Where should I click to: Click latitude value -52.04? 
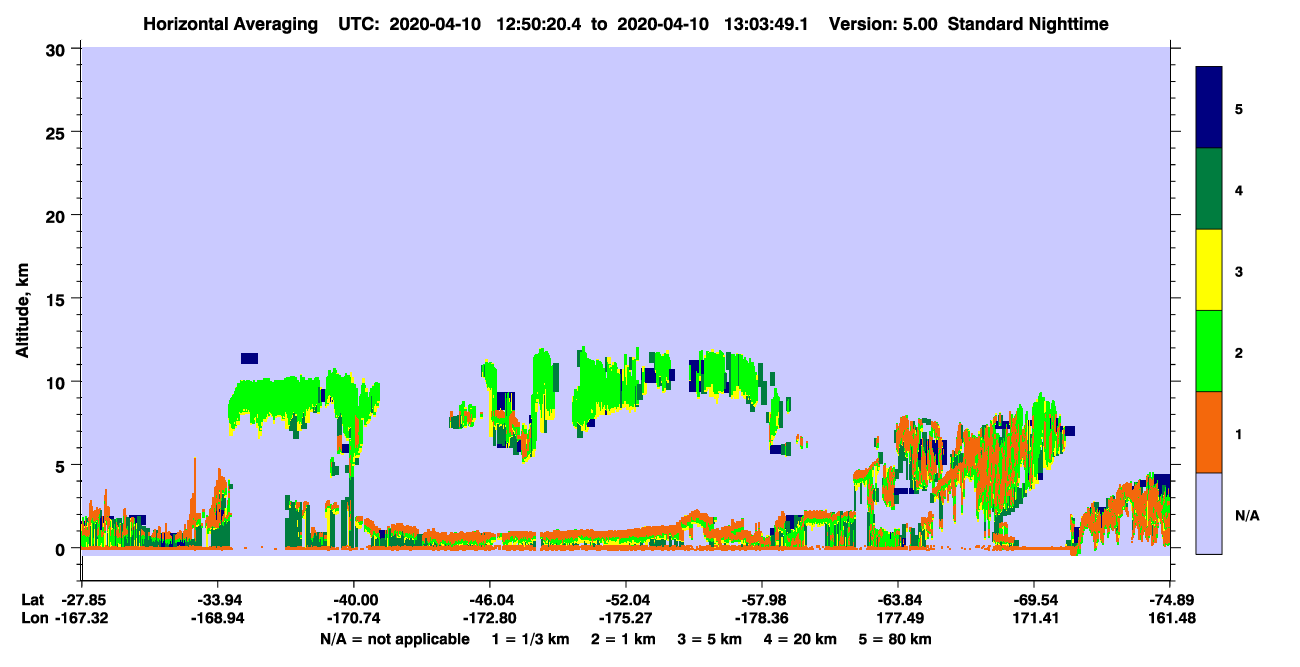625,600
